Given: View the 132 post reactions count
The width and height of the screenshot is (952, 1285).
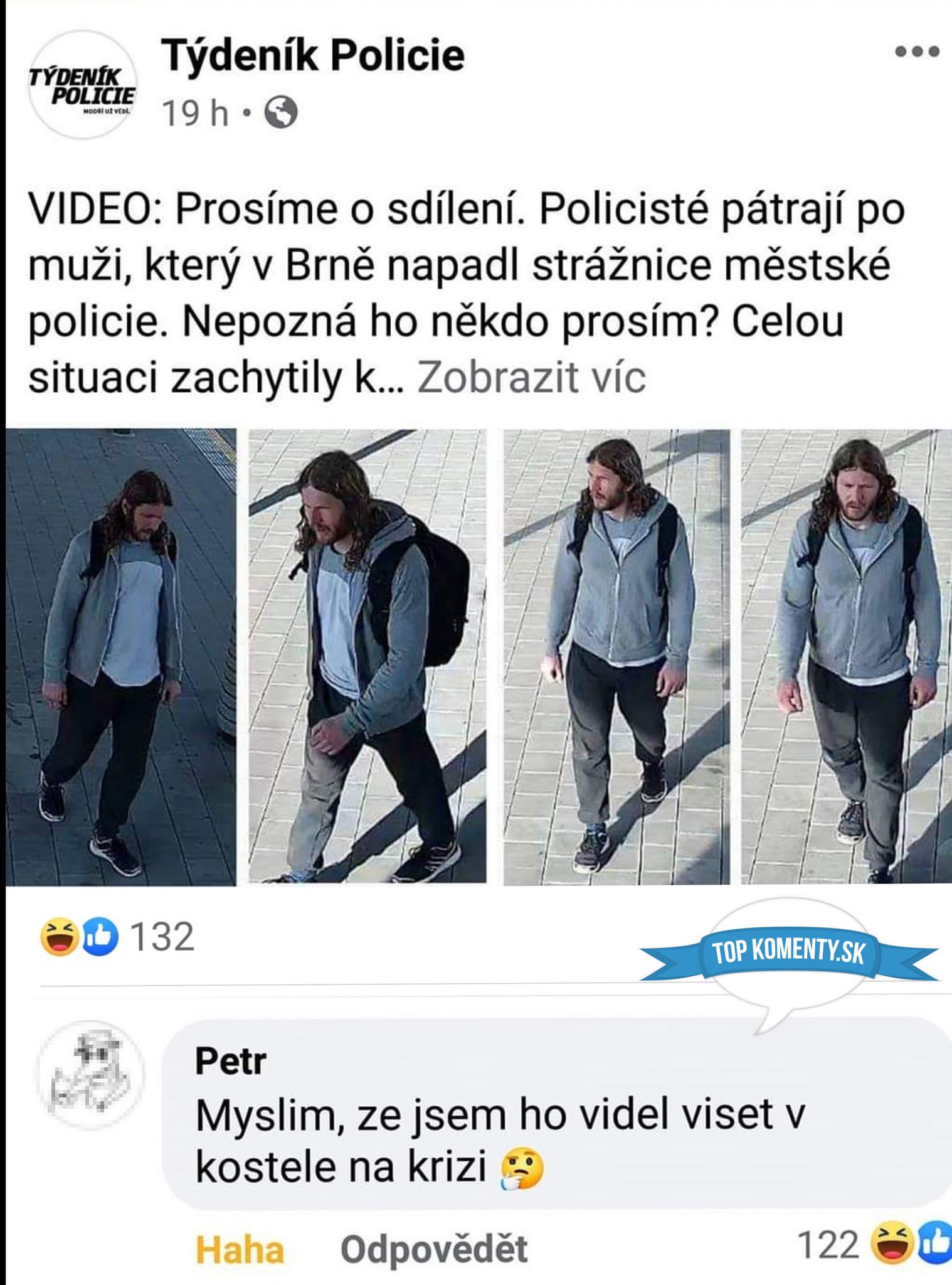Looking at the screenshot, I should (x=162, y=937).
